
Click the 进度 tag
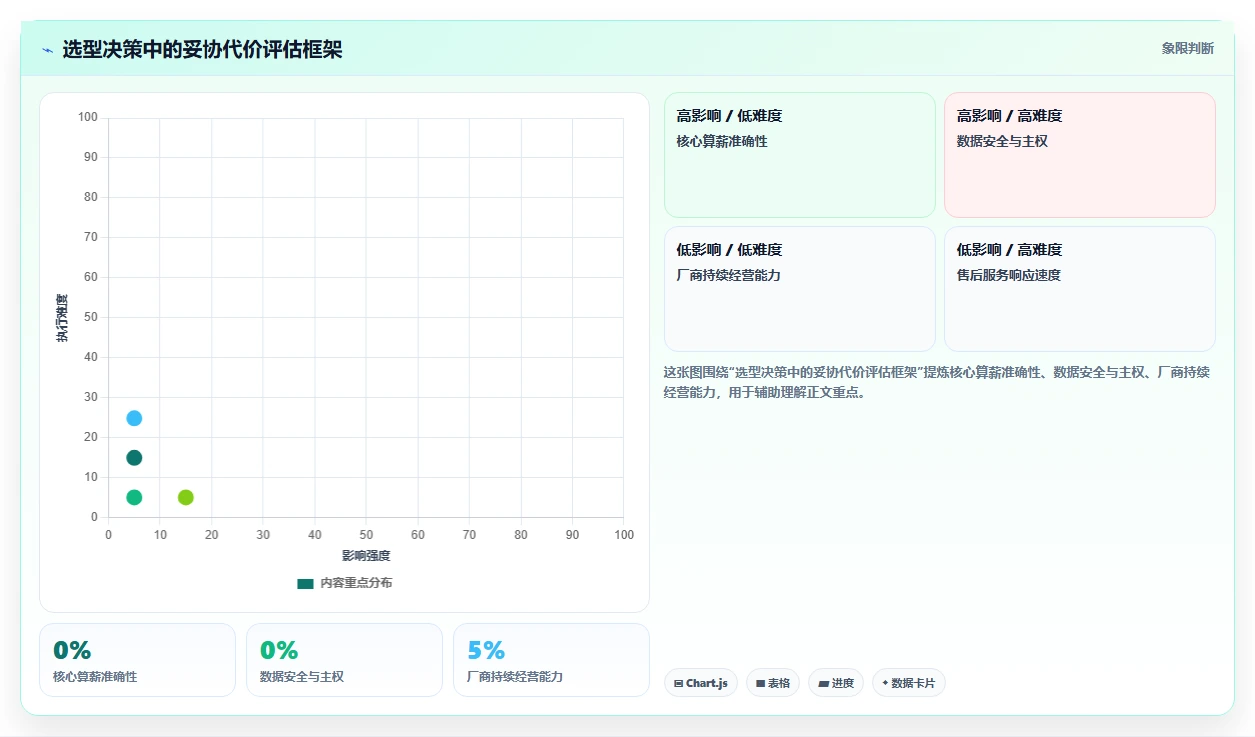point(836,683)
